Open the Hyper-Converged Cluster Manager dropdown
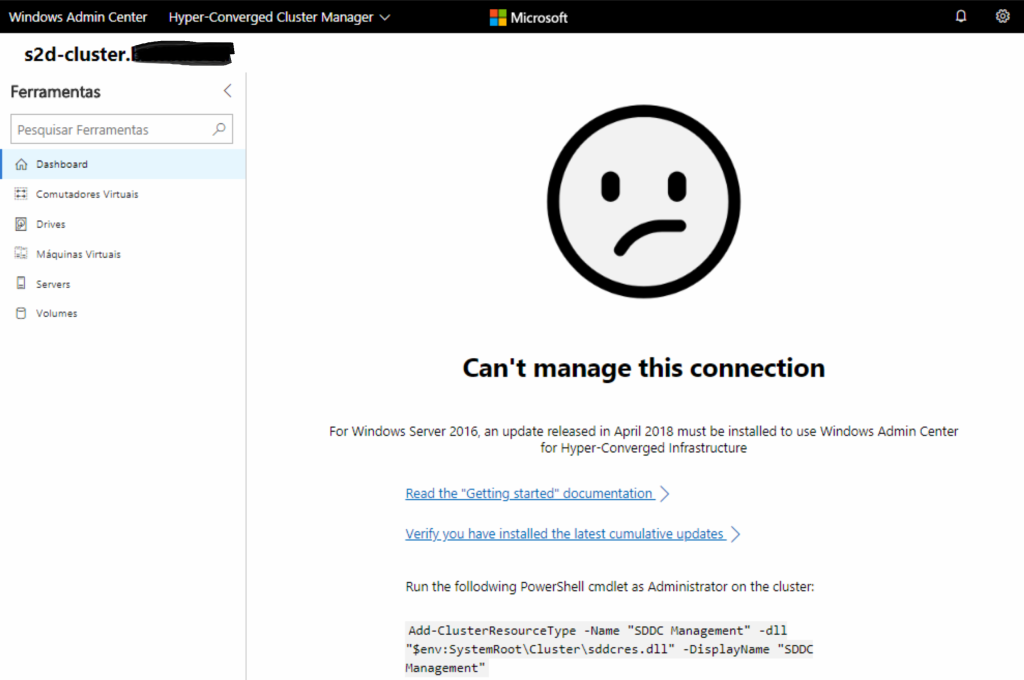 (278, 16)
